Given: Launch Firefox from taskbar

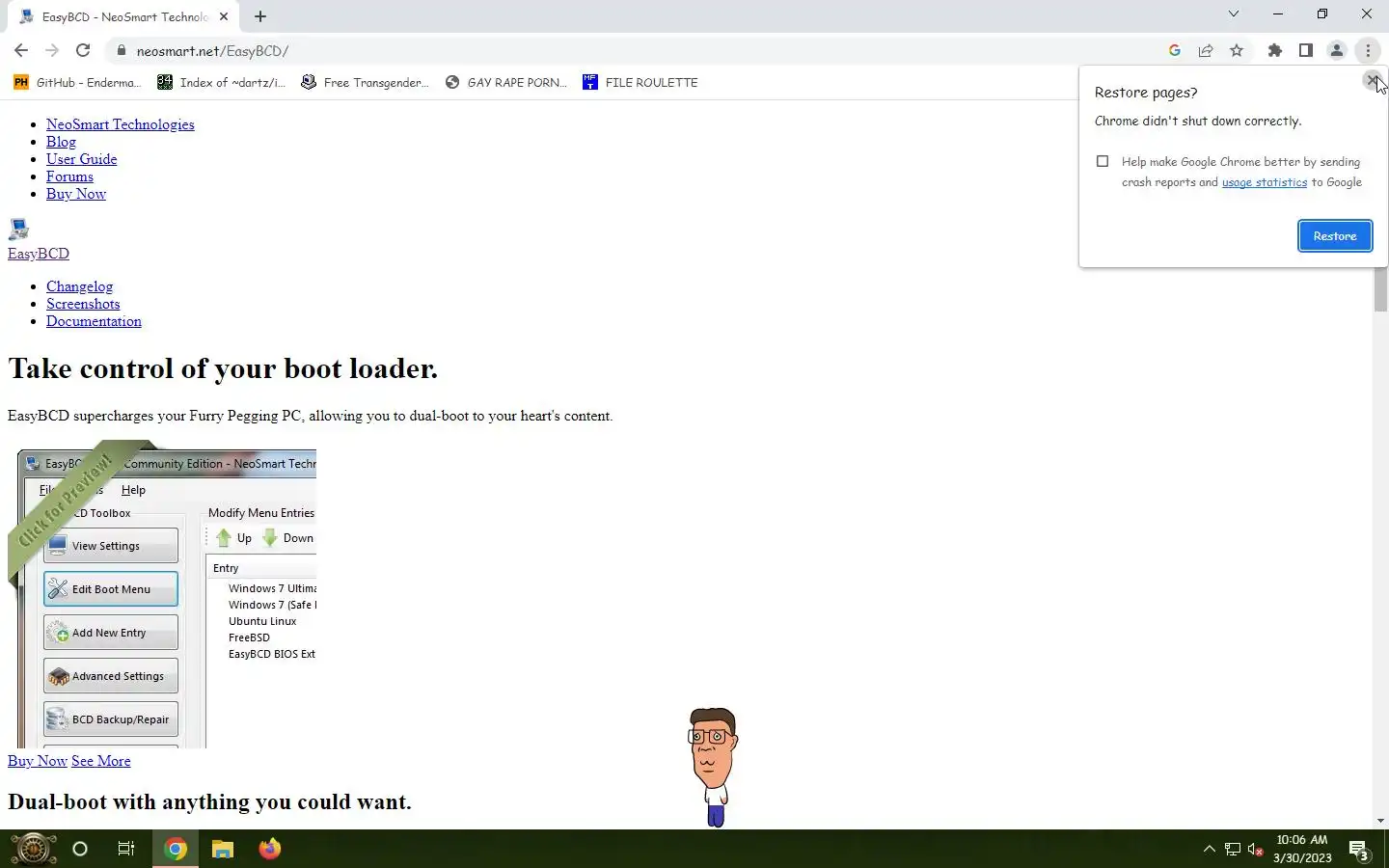Looking at the screenshot, I should [269, 849].
